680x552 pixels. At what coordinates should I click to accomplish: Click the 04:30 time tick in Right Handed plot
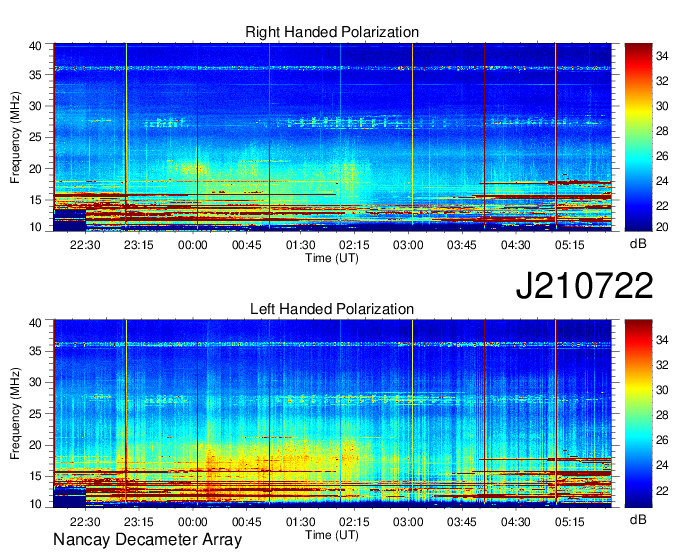tap(516, 245)
